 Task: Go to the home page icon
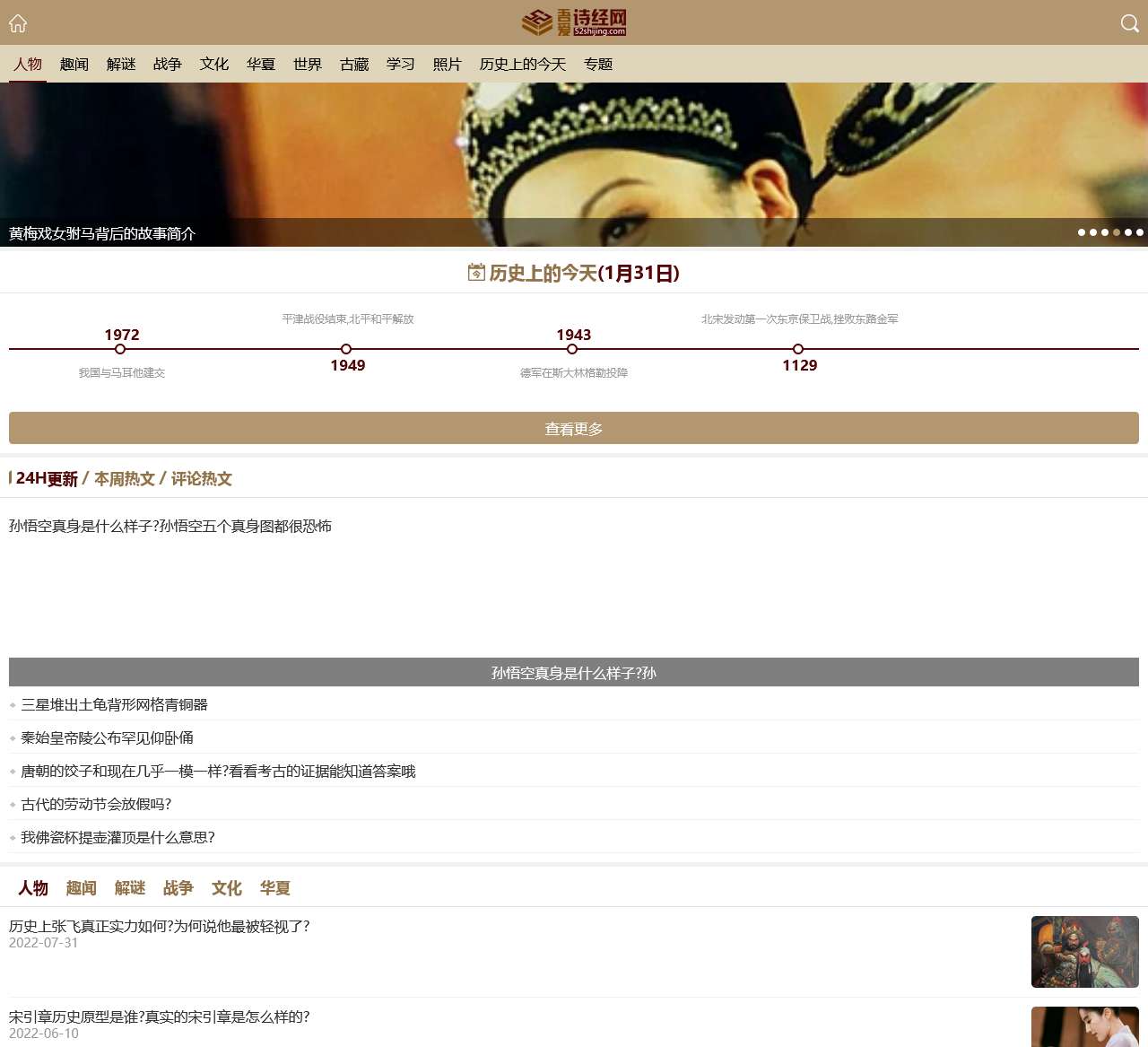tap(18, 23)
